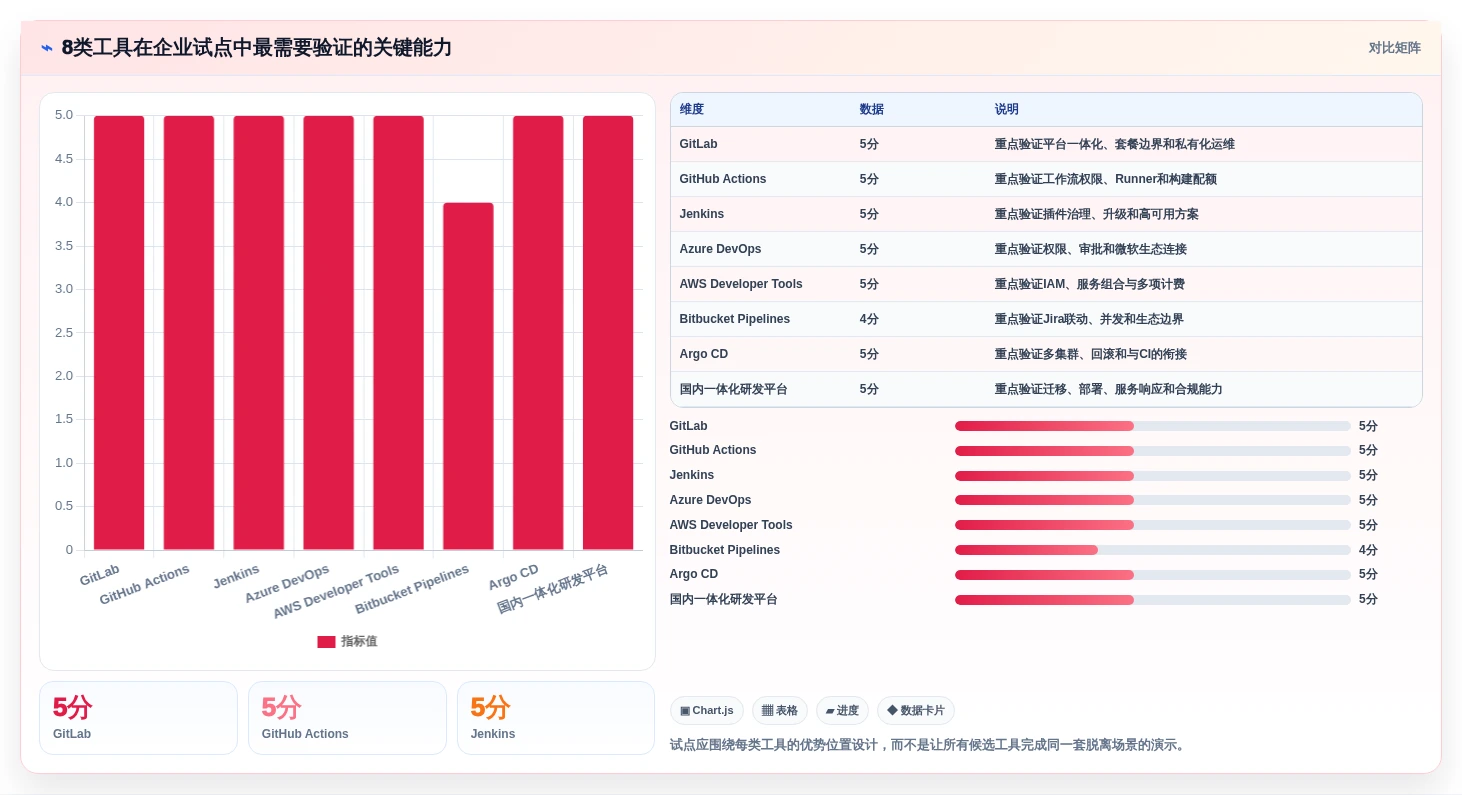Click the Argo CD bar in chart
Image resolution: width=1462 pixels, height=795 pixels.
pyautogui.click(x=538, y=333)
